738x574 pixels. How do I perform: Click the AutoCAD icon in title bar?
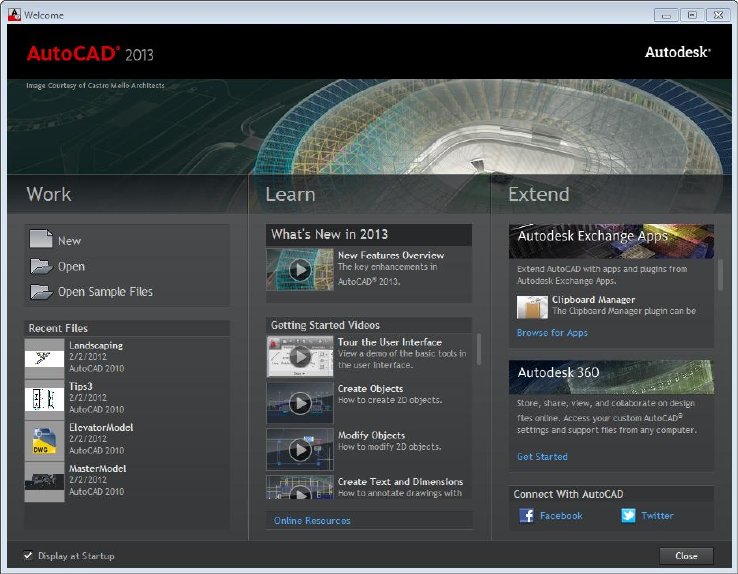pyautogui.click(x=14, y=15)
